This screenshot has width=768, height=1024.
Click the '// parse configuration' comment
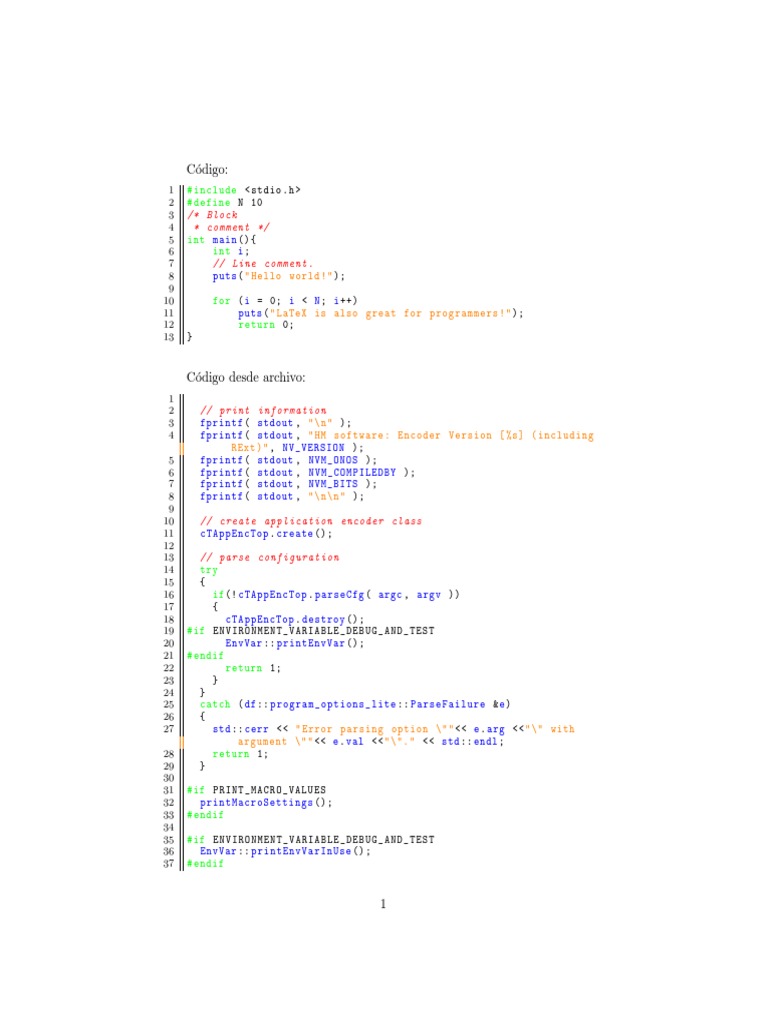click(270, 558)
